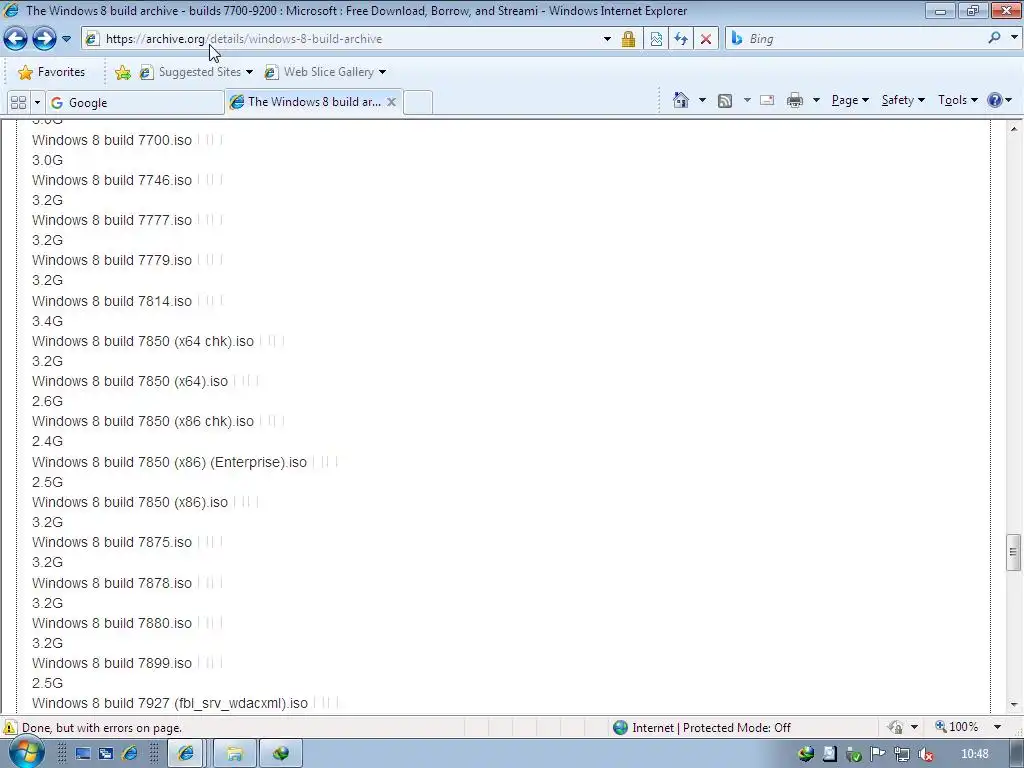Click Windows 8 build 7779.iso

pyautogui.click(x=112, y=260)
